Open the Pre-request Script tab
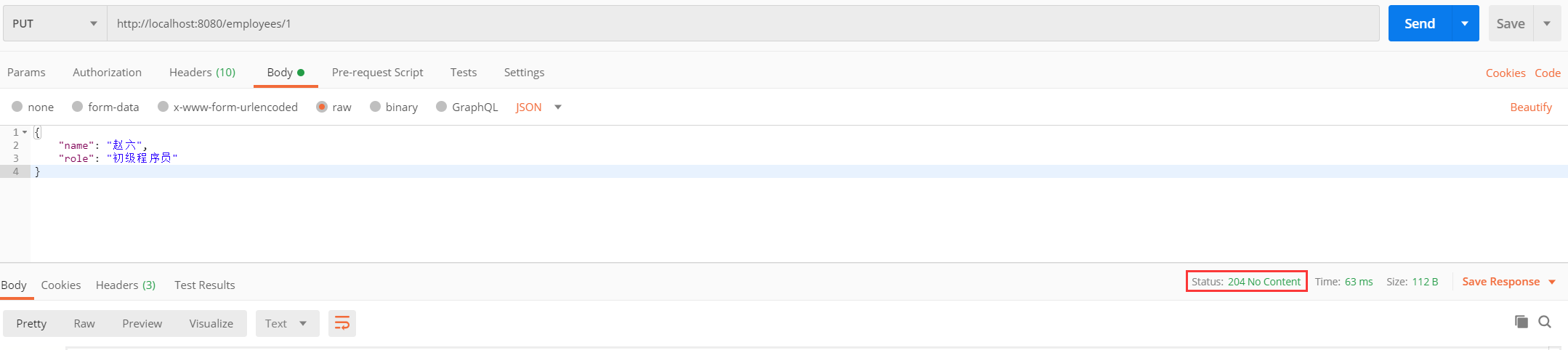Image resolution: width=1568 pixels, height=350 pixels. point(377,72)
